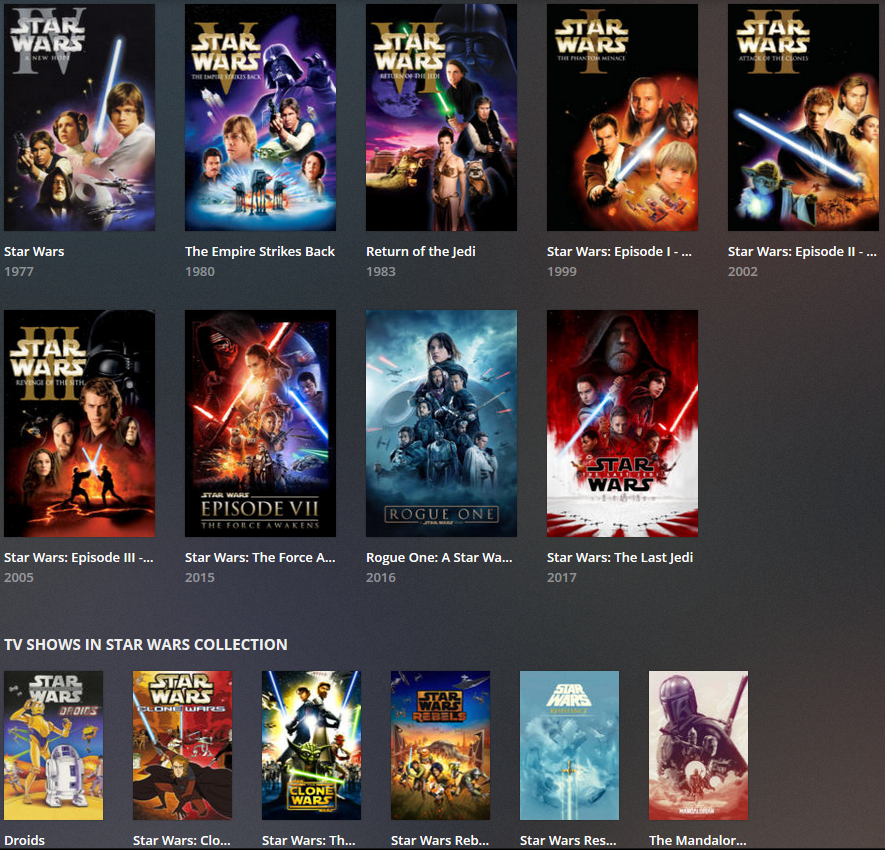The height and width of the screenshot is (850, 885).
Task: Click the 'Star Wars: Episode II' title
Action: 802,252
